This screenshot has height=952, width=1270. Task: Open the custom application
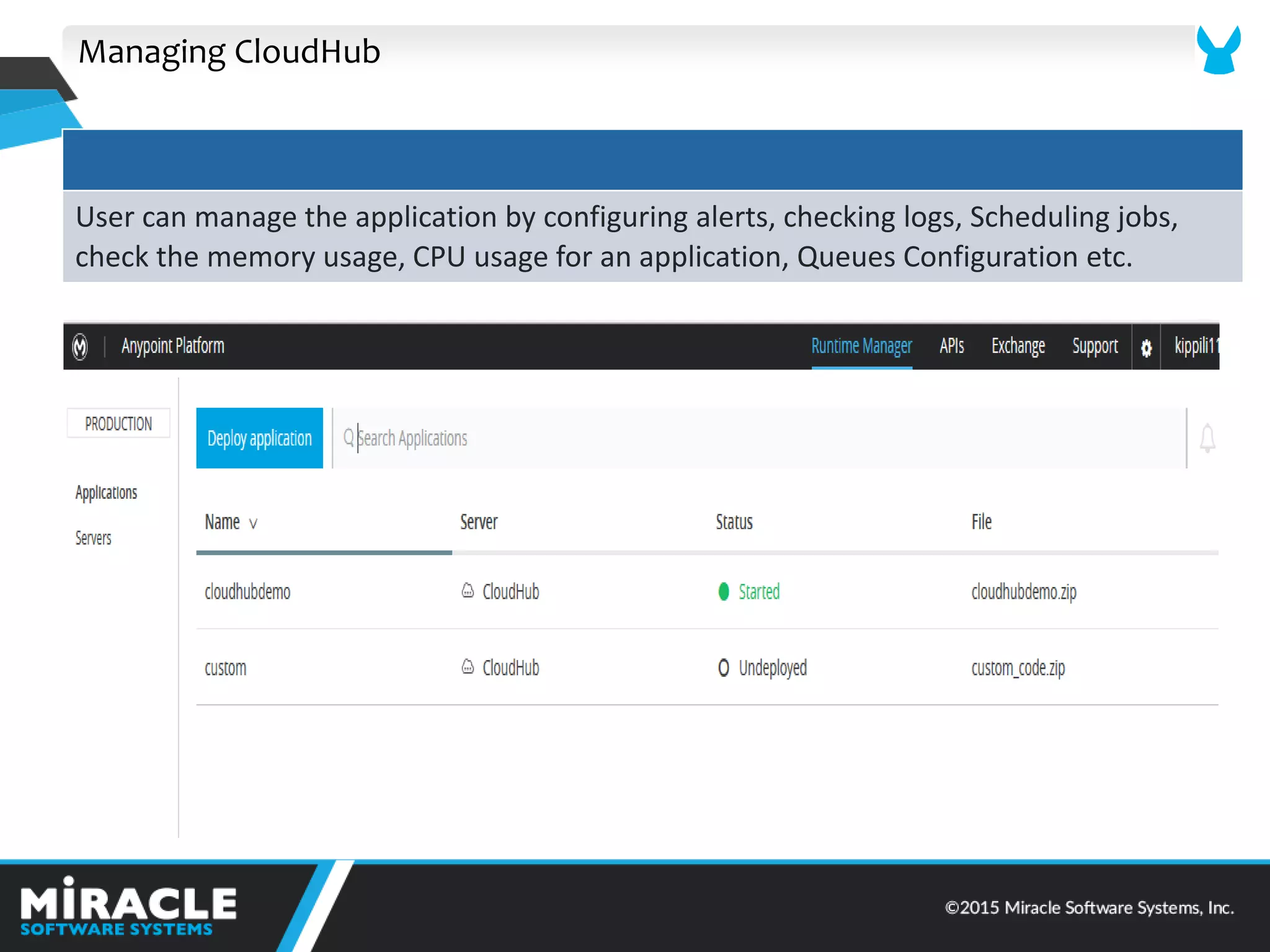[x=225, y=668]
